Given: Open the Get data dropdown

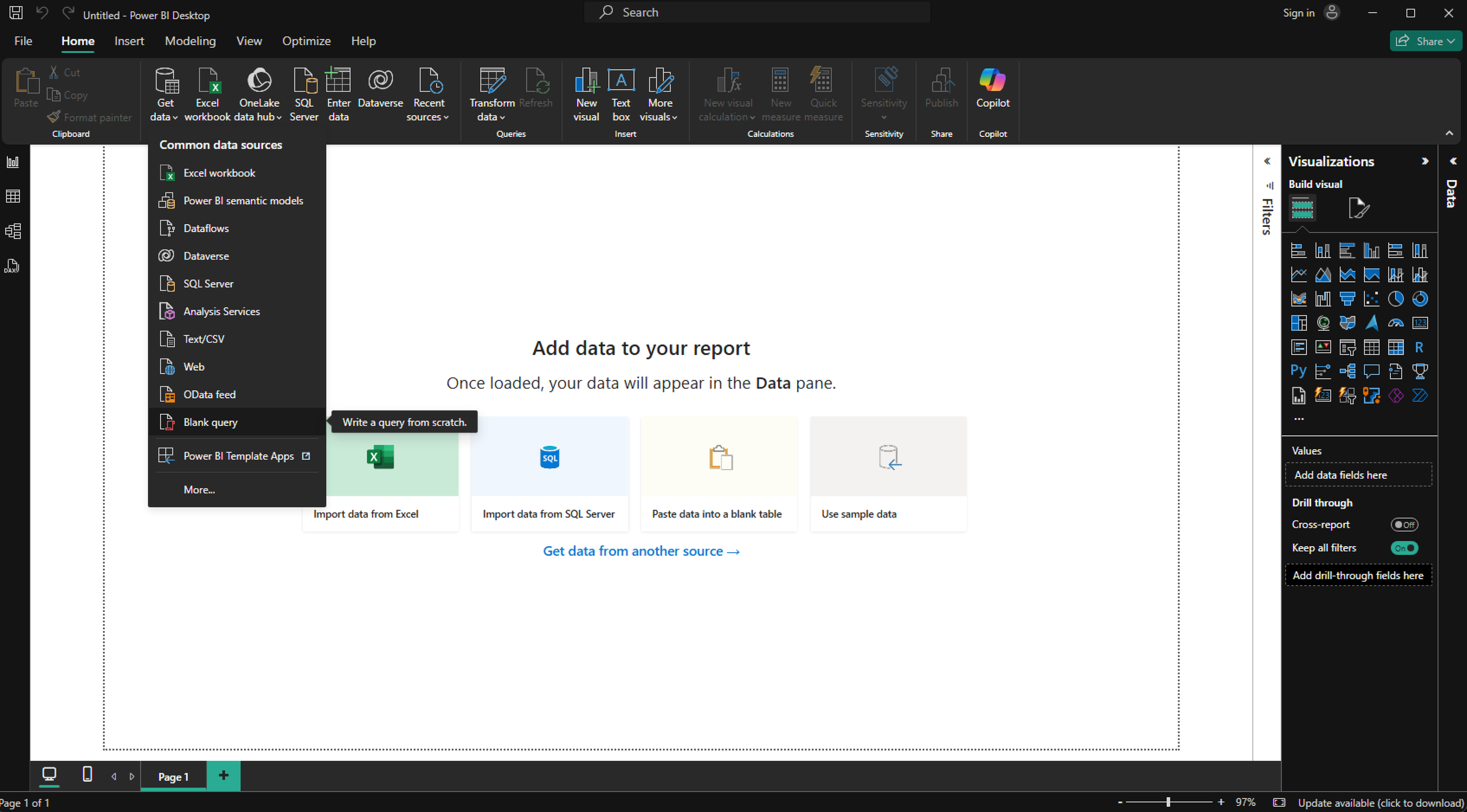Looking at the screenshot, I should click(x=164, y=95).
